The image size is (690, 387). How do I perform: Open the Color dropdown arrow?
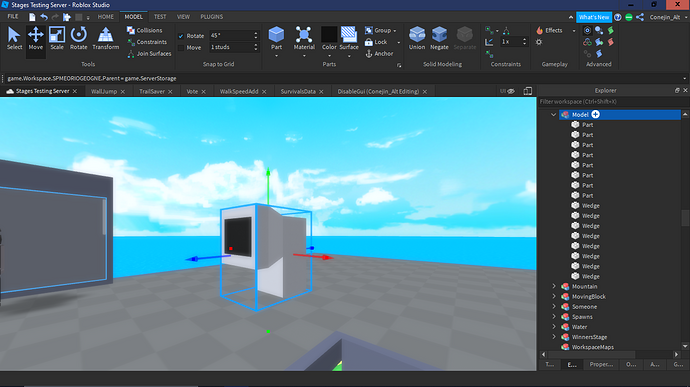click(329, 56)
